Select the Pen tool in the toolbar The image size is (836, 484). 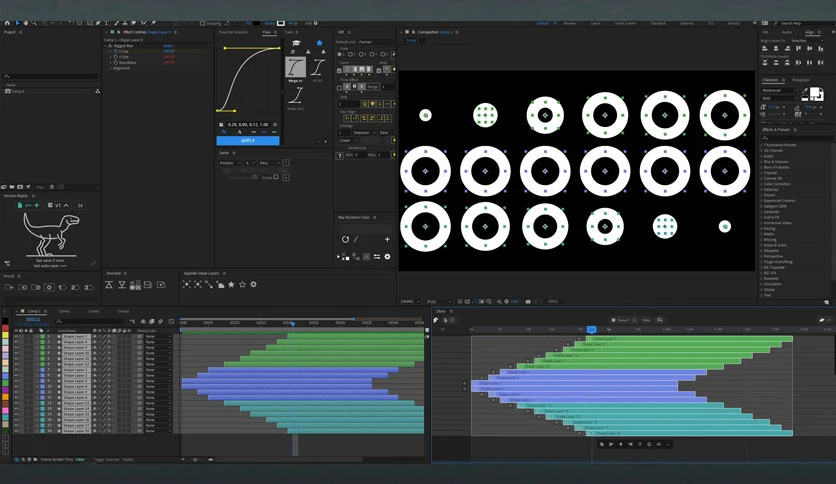[x=98, y=23]
